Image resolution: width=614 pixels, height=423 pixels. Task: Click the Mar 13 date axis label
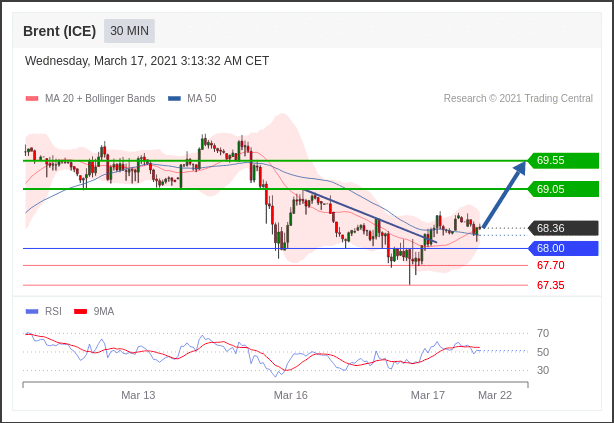pyautogui.click(x=138, y=395)
